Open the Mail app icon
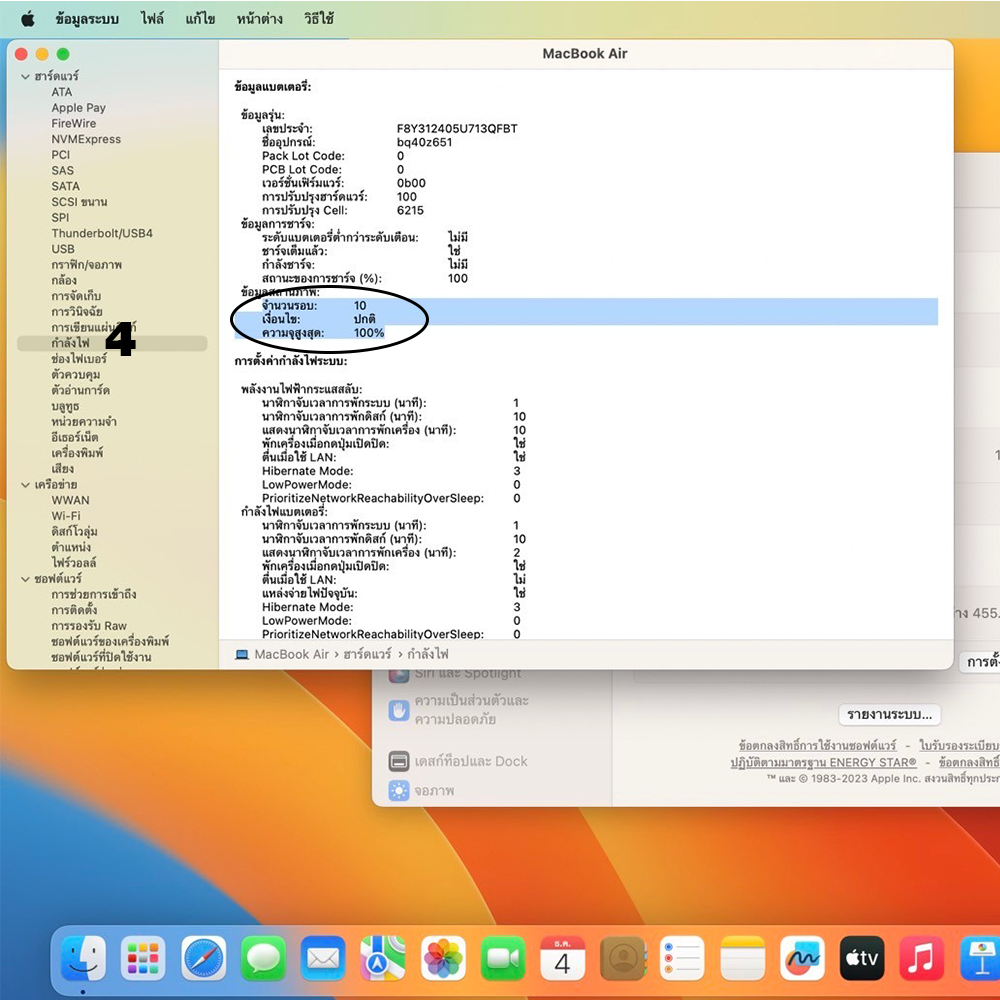The image size is (1000, 1000). (x=323, y=959)
